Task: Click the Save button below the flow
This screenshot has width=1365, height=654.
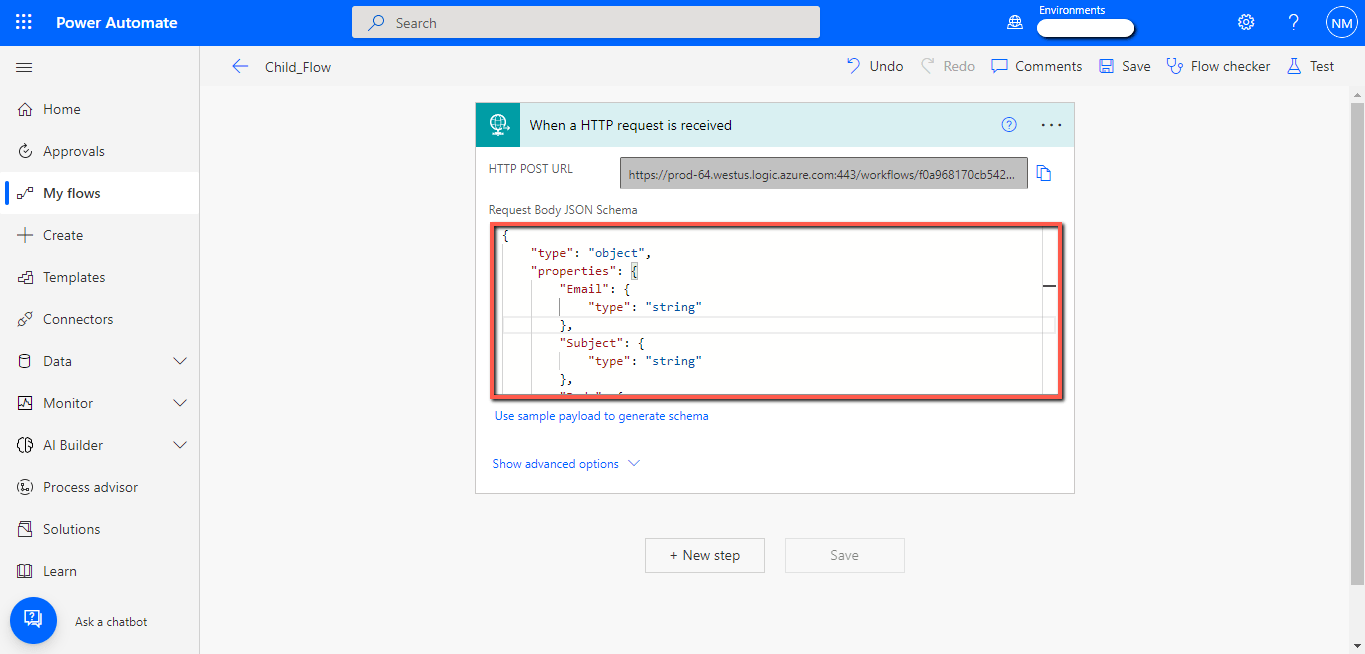Action: (x=845, y=555)
